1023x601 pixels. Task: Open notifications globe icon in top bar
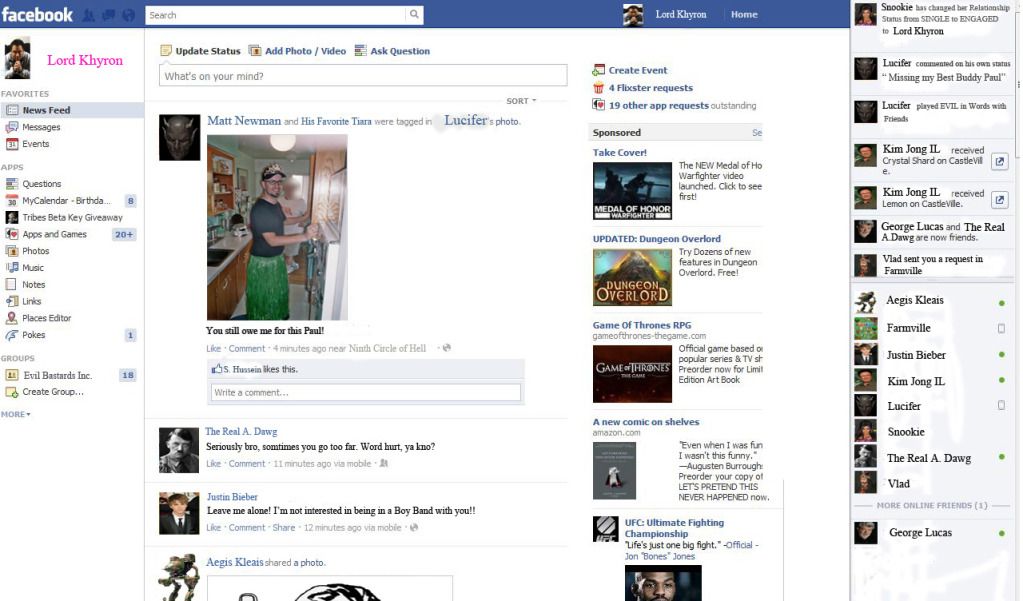129,15
